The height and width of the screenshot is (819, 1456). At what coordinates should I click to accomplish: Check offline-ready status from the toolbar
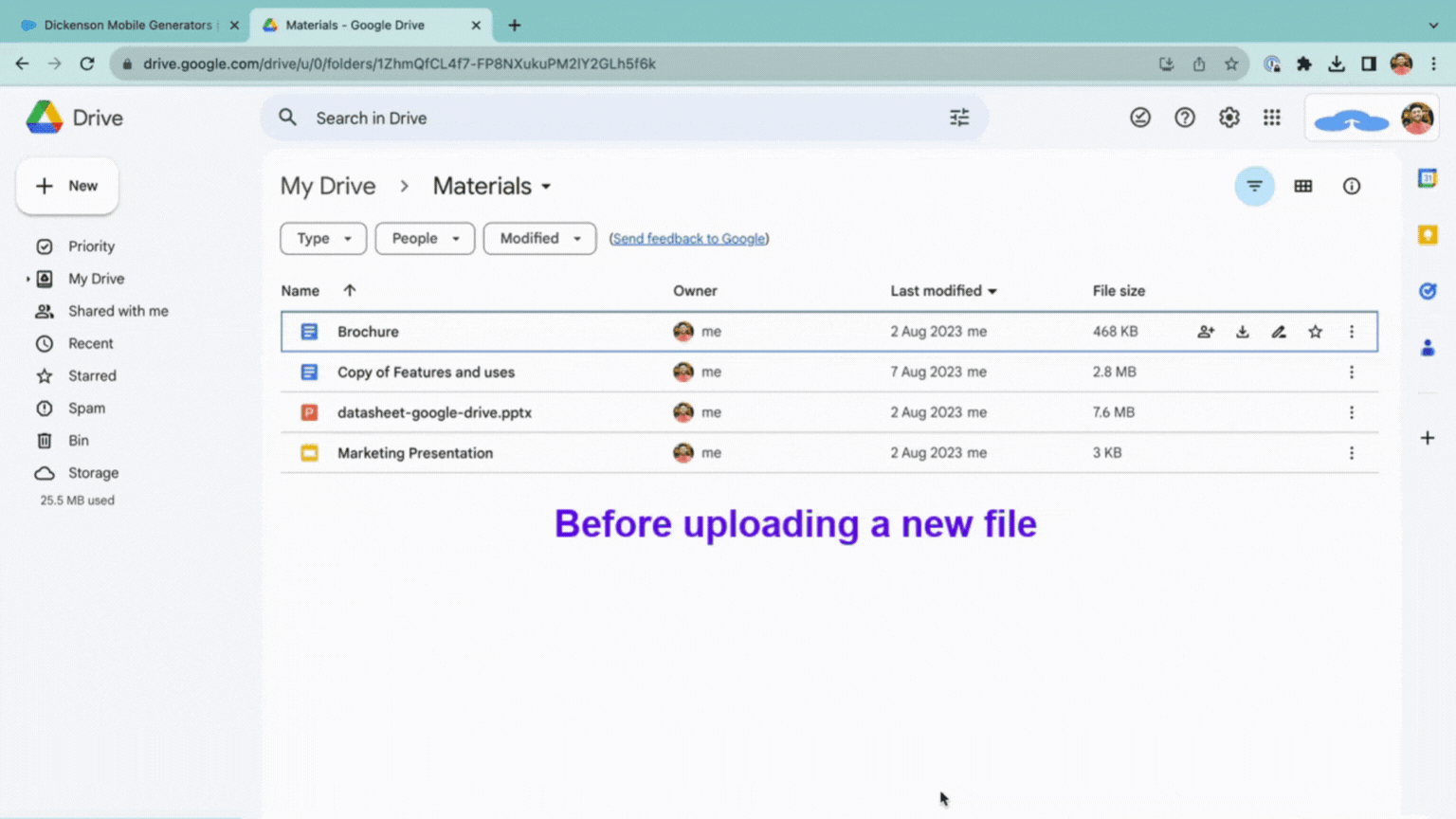click(1140, 118)
